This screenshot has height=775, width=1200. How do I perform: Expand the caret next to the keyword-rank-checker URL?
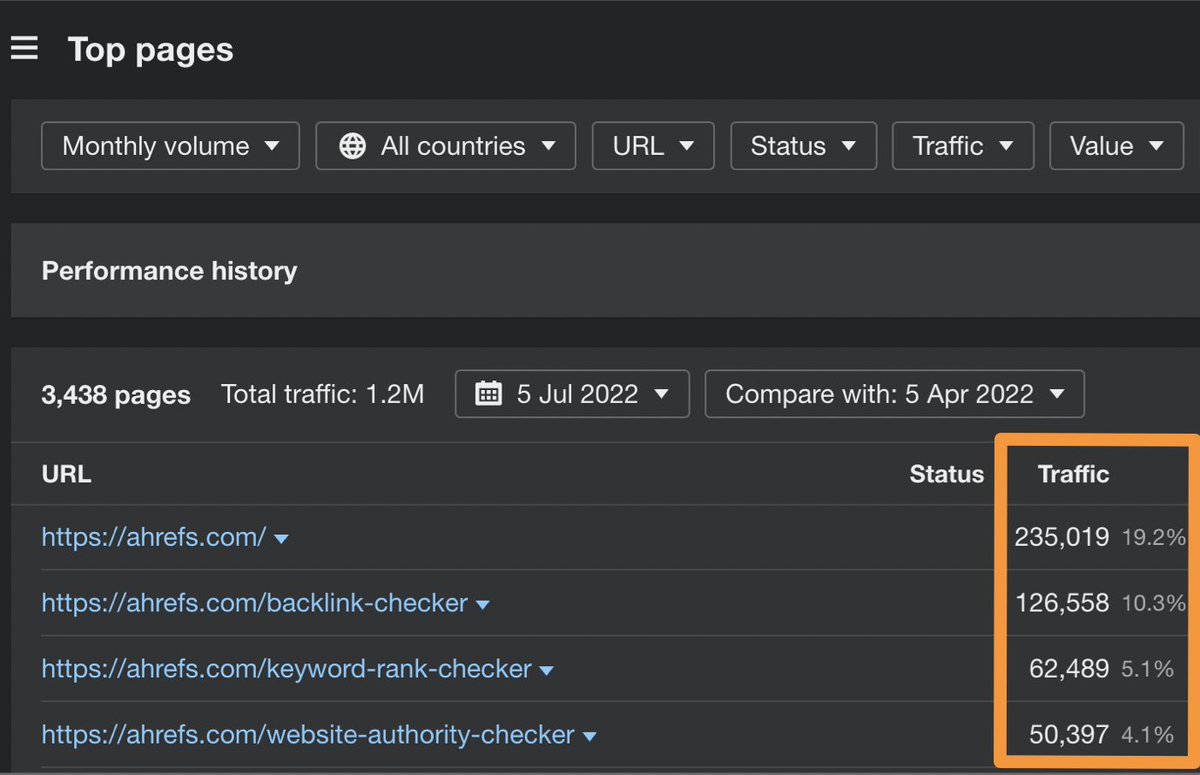coord(546,671)
